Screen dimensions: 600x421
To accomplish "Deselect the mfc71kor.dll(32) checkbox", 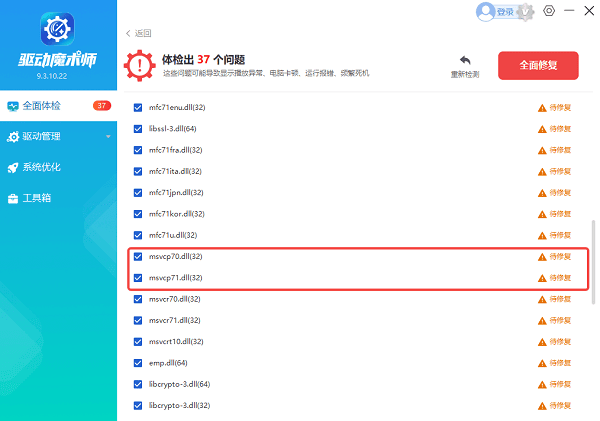I will pos(138,214).
